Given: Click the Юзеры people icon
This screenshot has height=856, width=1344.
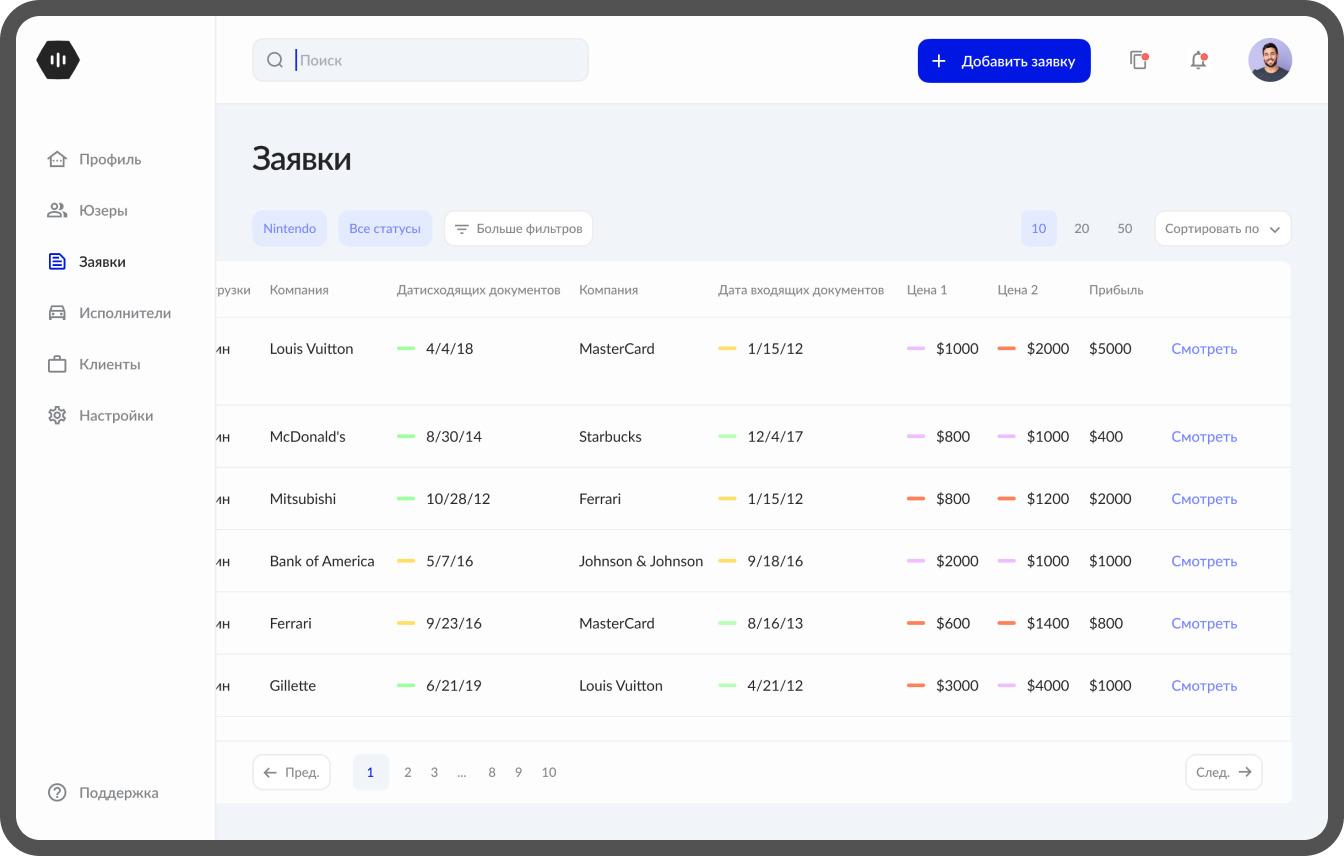Looking at the screenshot, I should [57, 210].
